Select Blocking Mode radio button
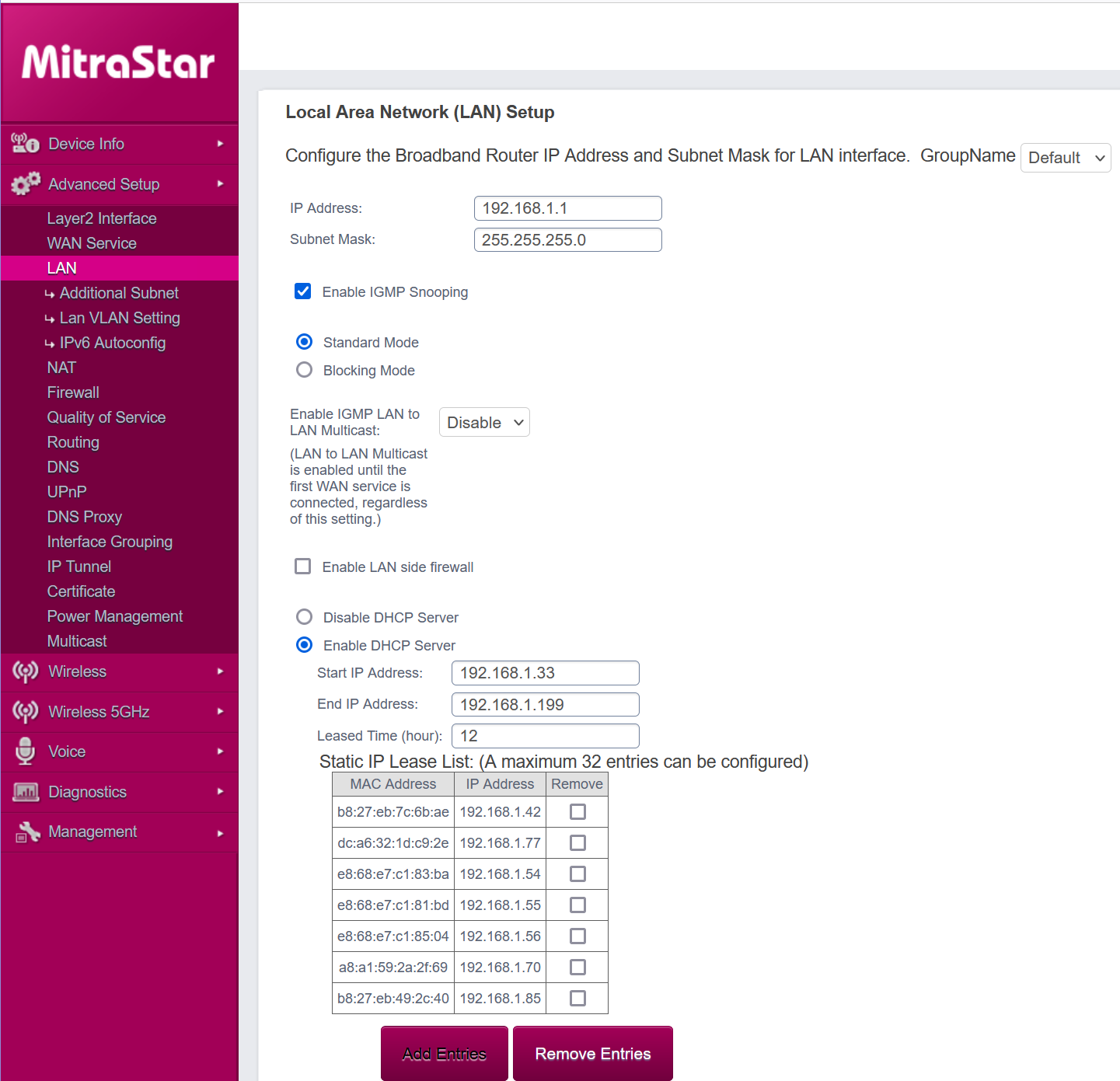The image size is (1120, 1081). [x=305, y=370]
